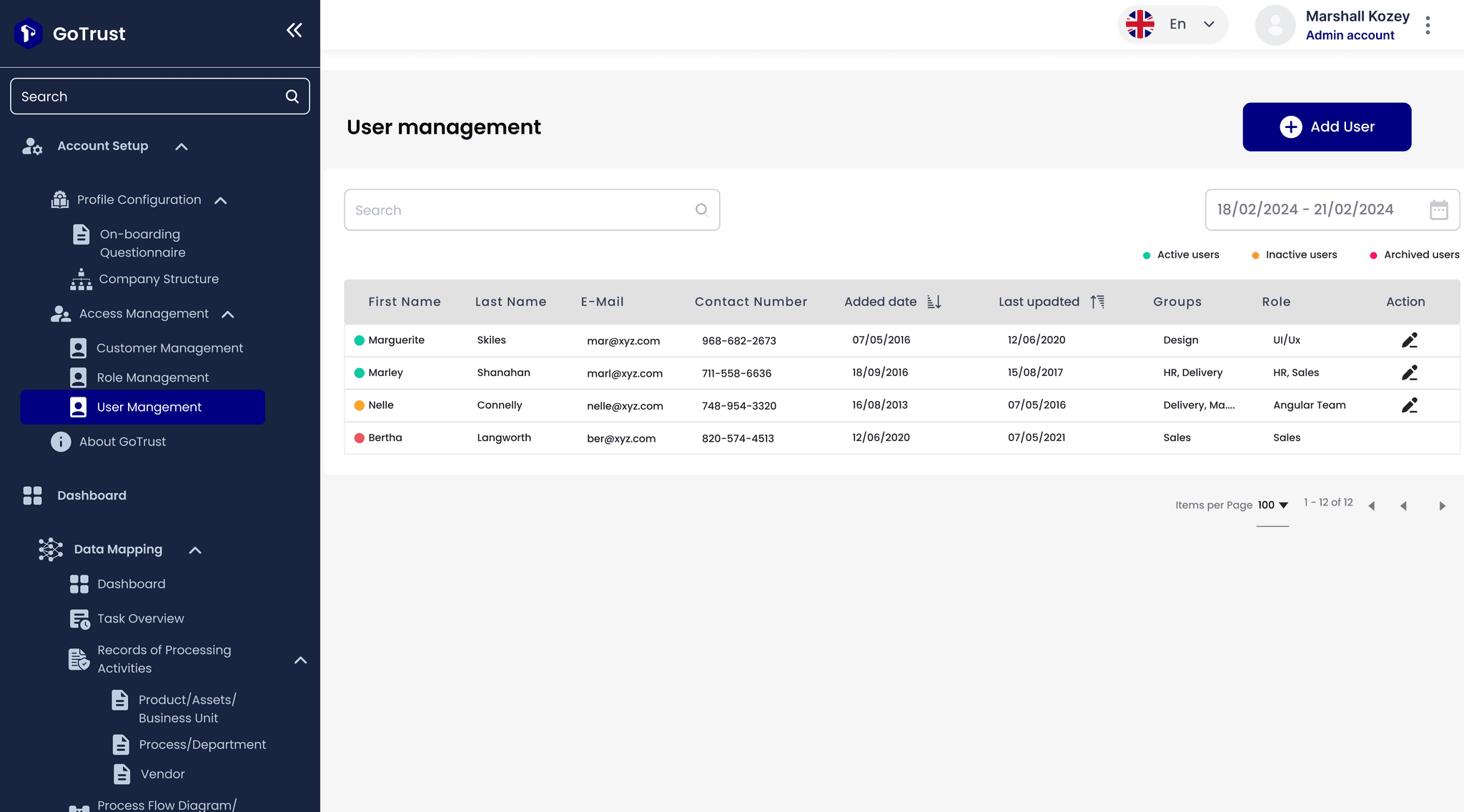Open Customer Management via its user icon
Viewport: 1464px width, 812px height.
point(79,347)
